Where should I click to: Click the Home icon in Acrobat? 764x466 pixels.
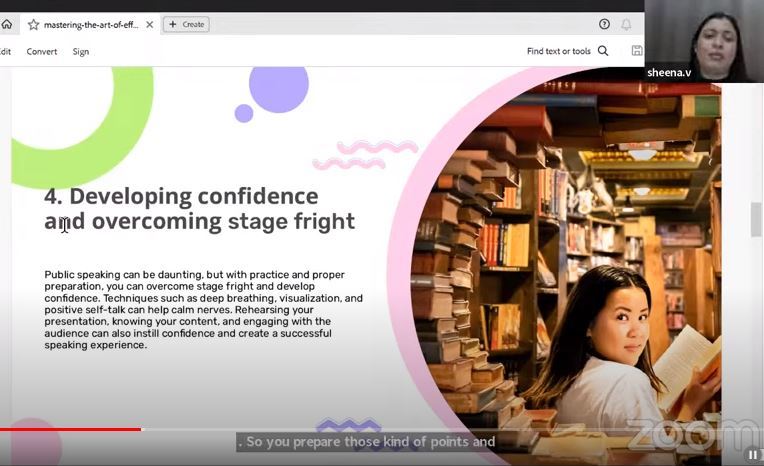click(7, 24)
